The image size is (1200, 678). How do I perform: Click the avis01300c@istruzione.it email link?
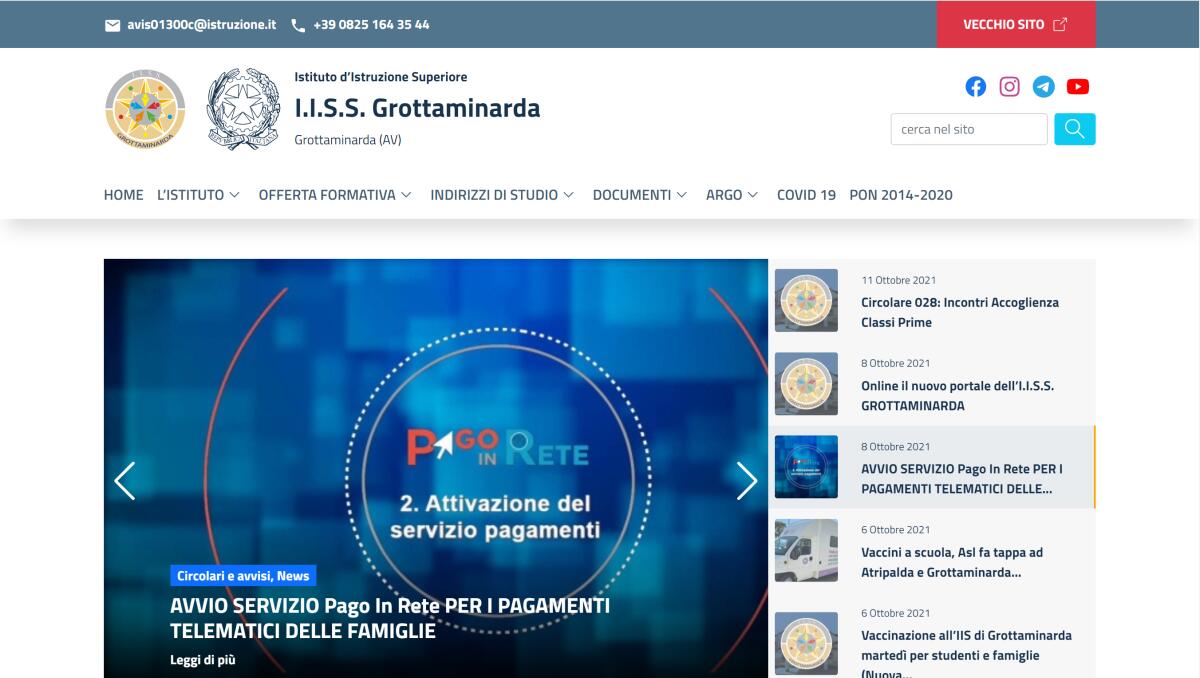coord(201,24)
